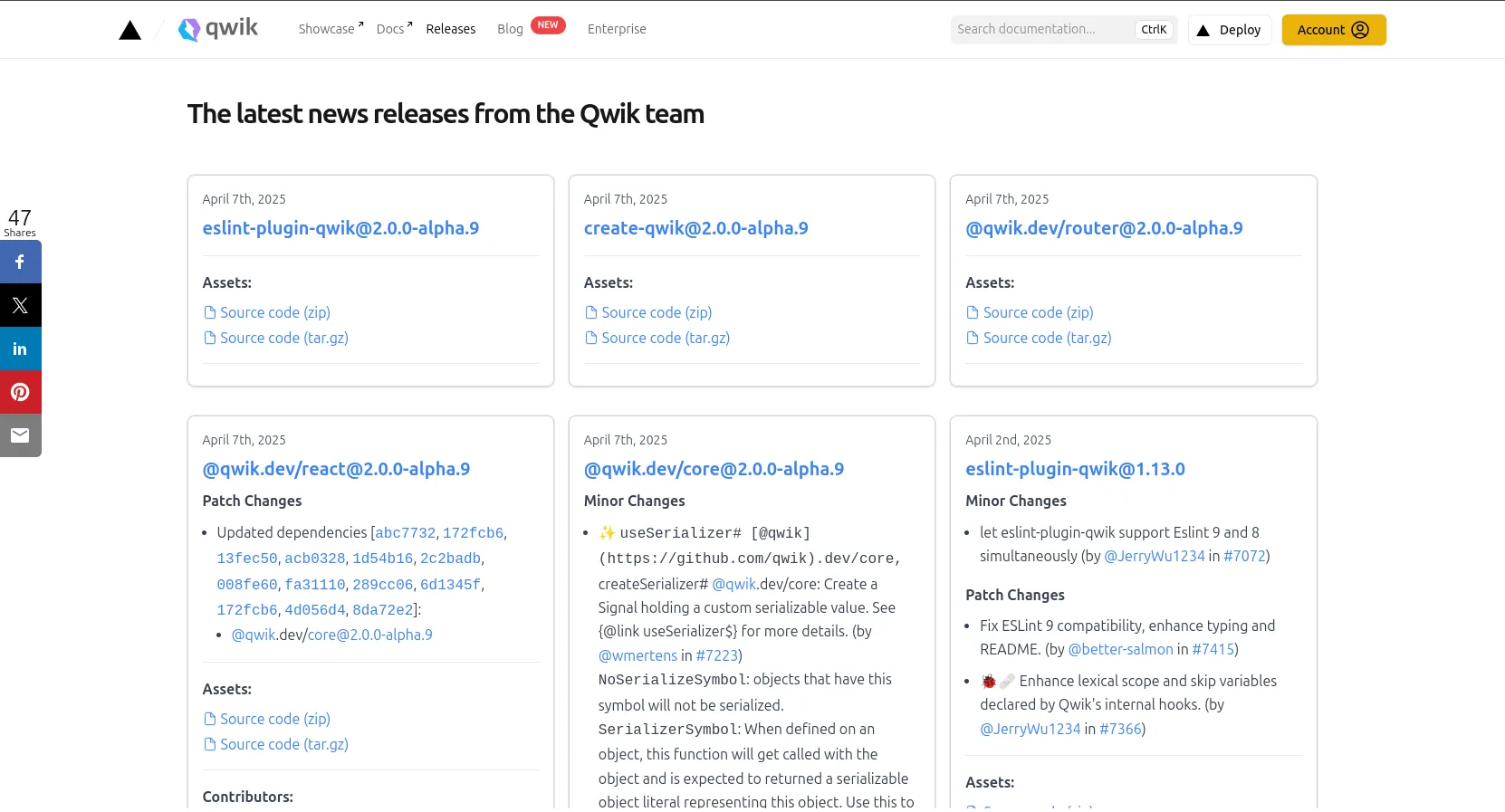Share on LinkedIn via sidebar icon
Screen dimensions: 1505x812
pos(20,349)
